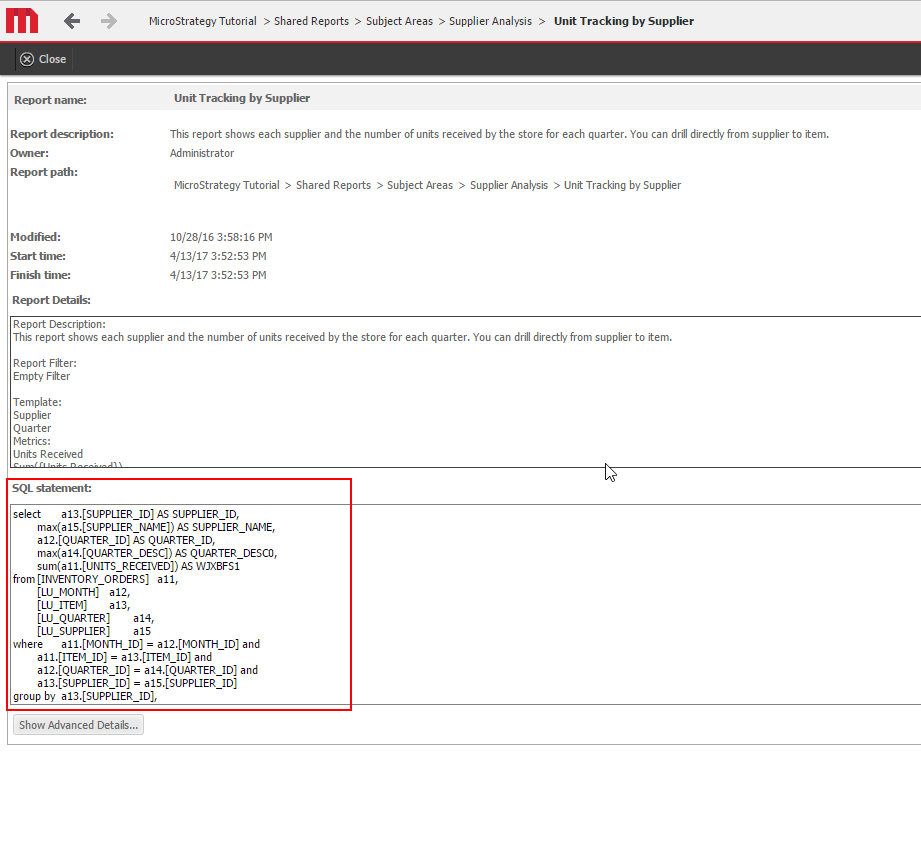Click the report name value in header row
The width and height of the screenshot is (921, 868).
[242, 98]
